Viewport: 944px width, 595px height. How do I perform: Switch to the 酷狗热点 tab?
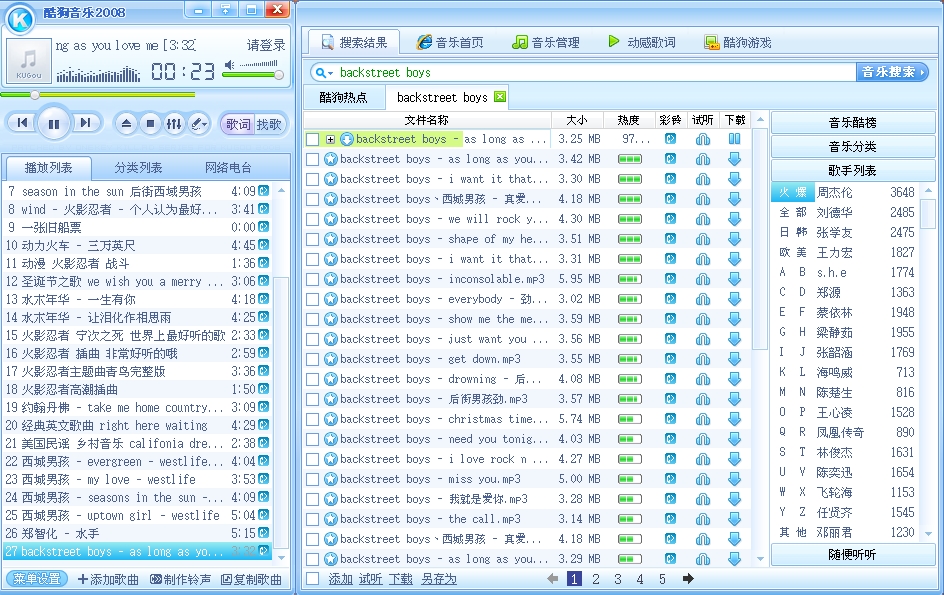point(343,98)
